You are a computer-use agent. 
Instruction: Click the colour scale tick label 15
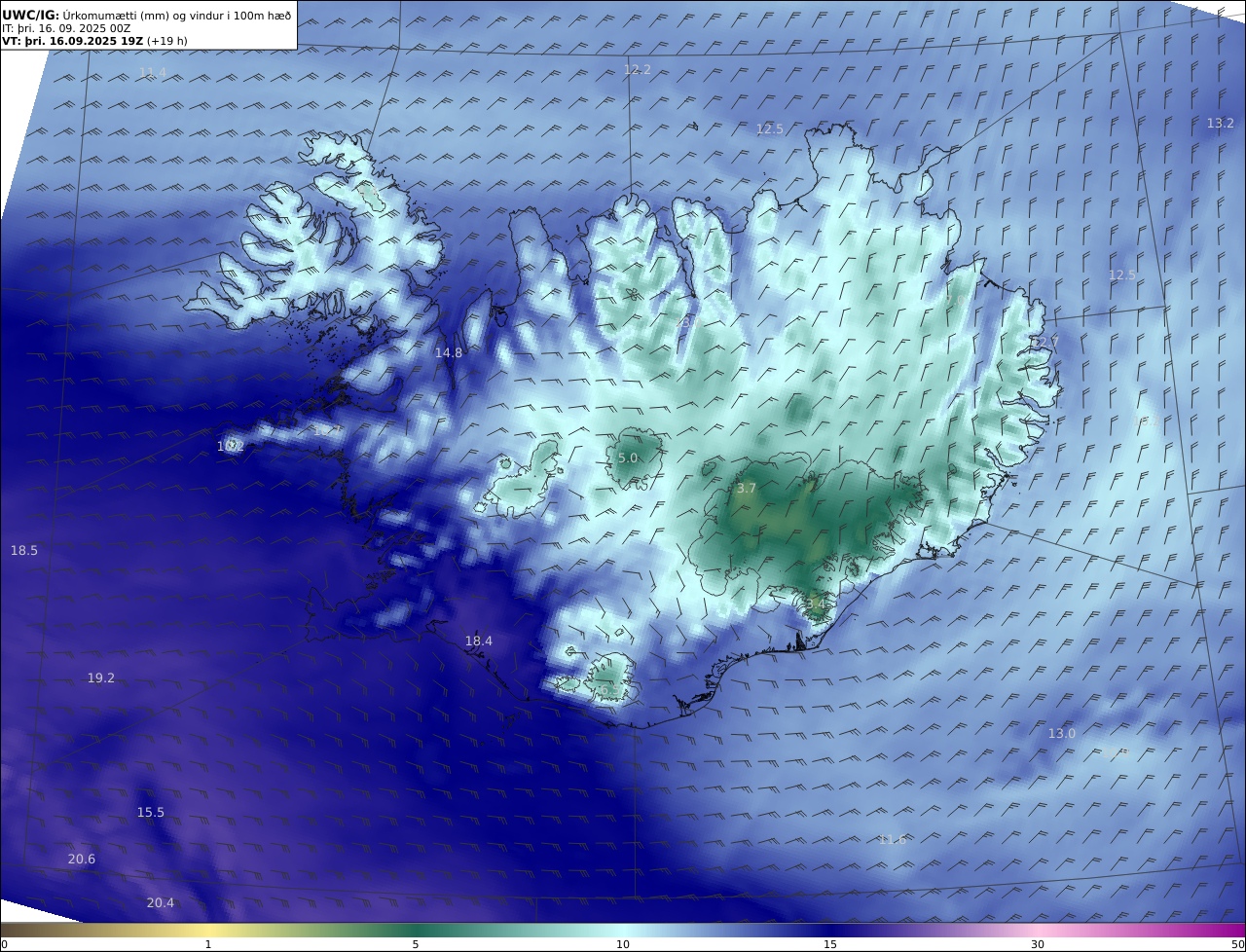pos(830,944)
